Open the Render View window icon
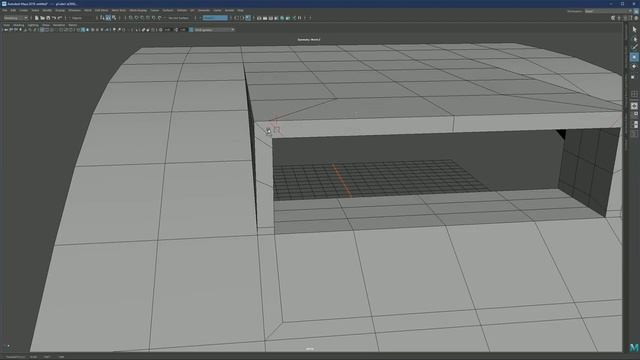This screenshot has width=640, height=360. click(259, 18)
